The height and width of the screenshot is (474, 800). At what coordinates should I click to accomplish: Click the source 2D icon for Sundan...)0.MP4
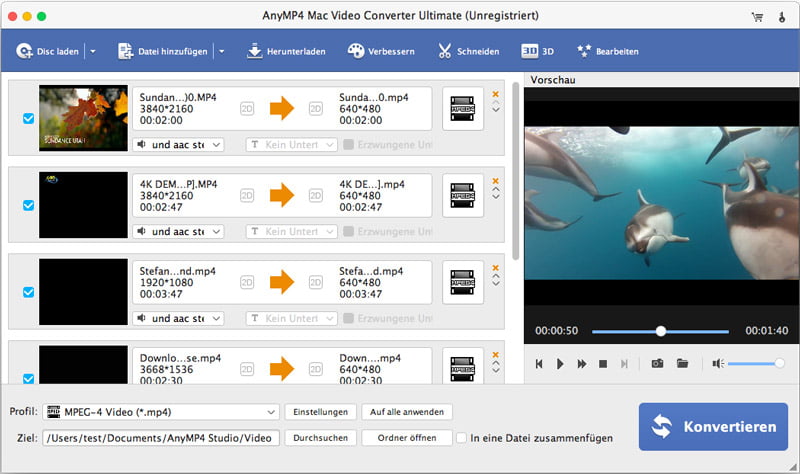click(x=247, y=109)
